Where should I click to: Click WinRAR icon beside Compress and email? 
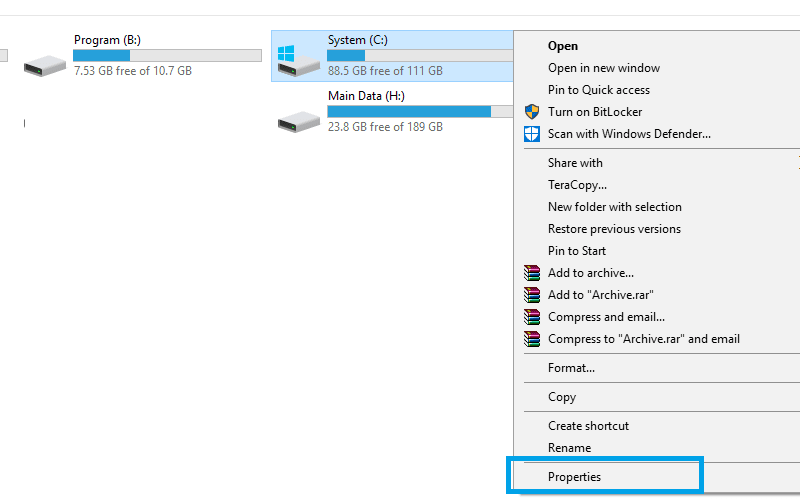pyautogui.click(x=532, y=317)
